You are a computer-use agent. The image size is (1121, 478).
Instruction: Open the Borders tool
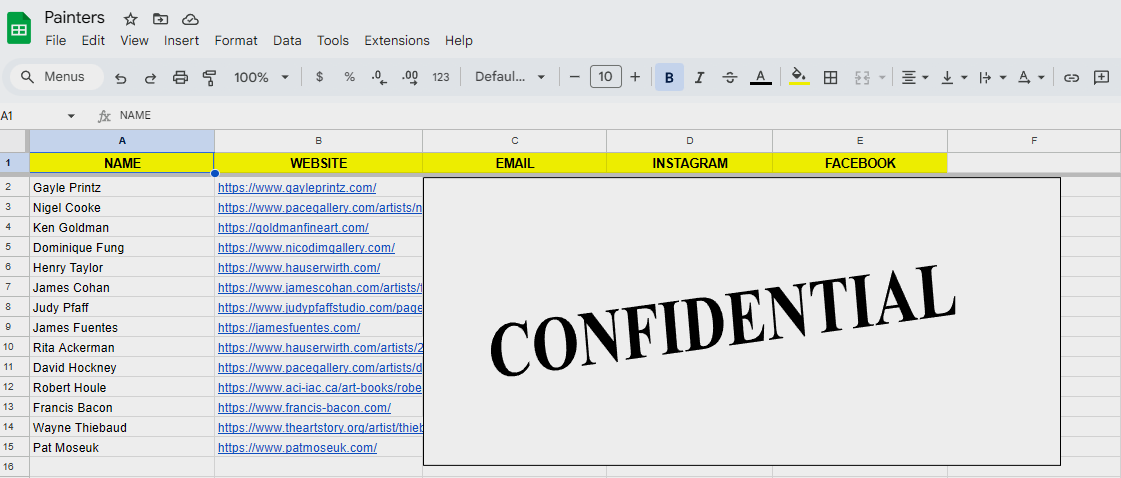tap(830, 77)
